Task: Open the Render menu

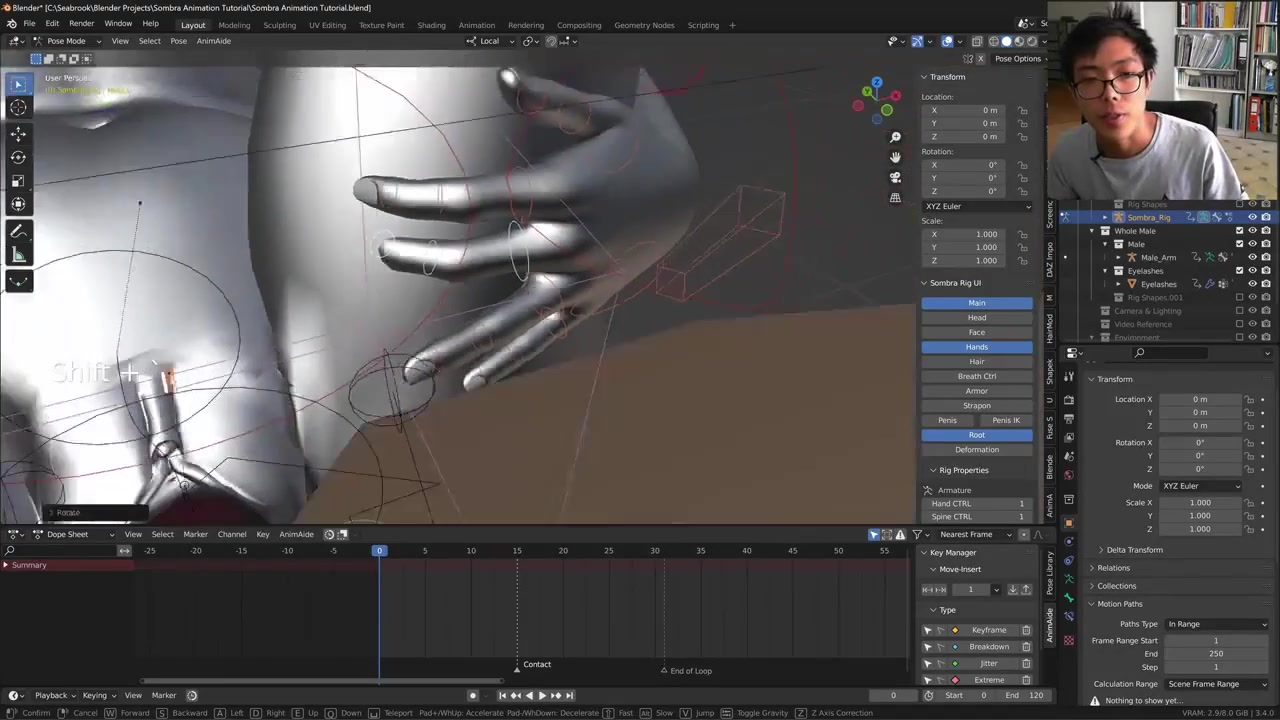Action: point(81,24)
